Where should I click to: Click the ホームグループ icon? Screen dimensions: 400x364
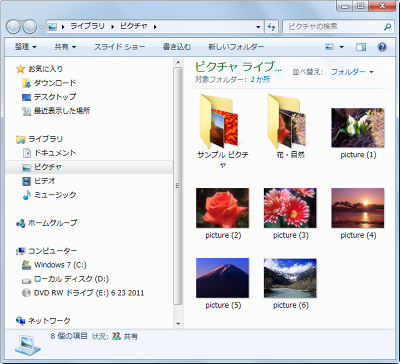click(x=21, y=223)
